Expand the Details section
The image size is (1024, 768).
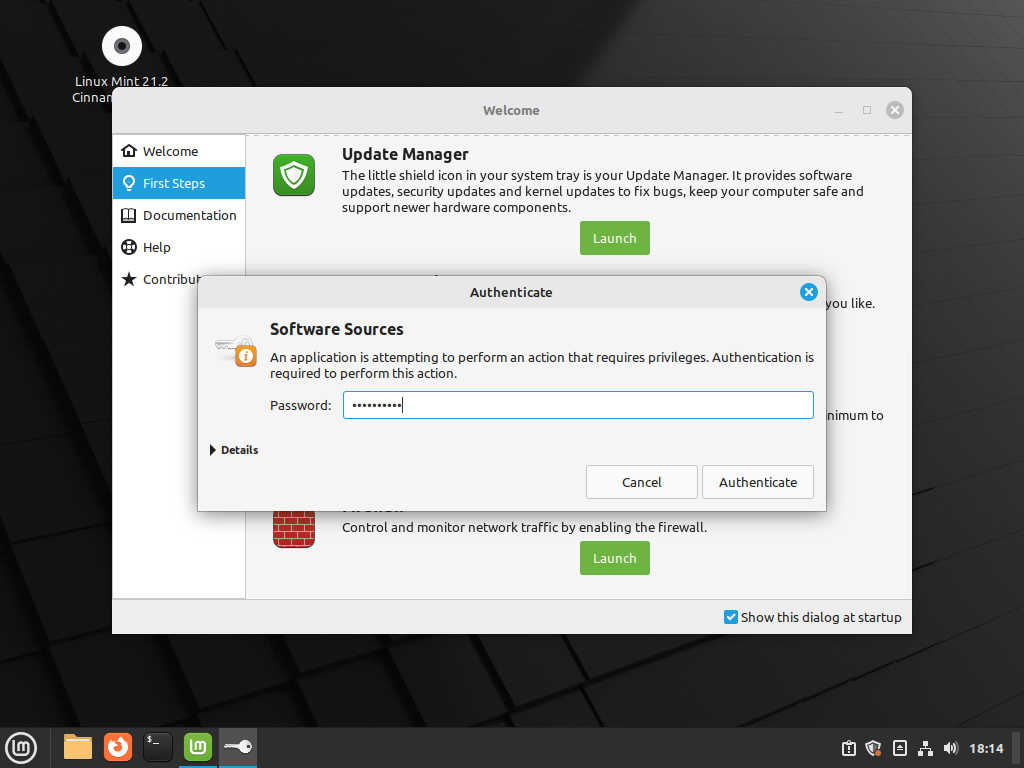[234, 450]
